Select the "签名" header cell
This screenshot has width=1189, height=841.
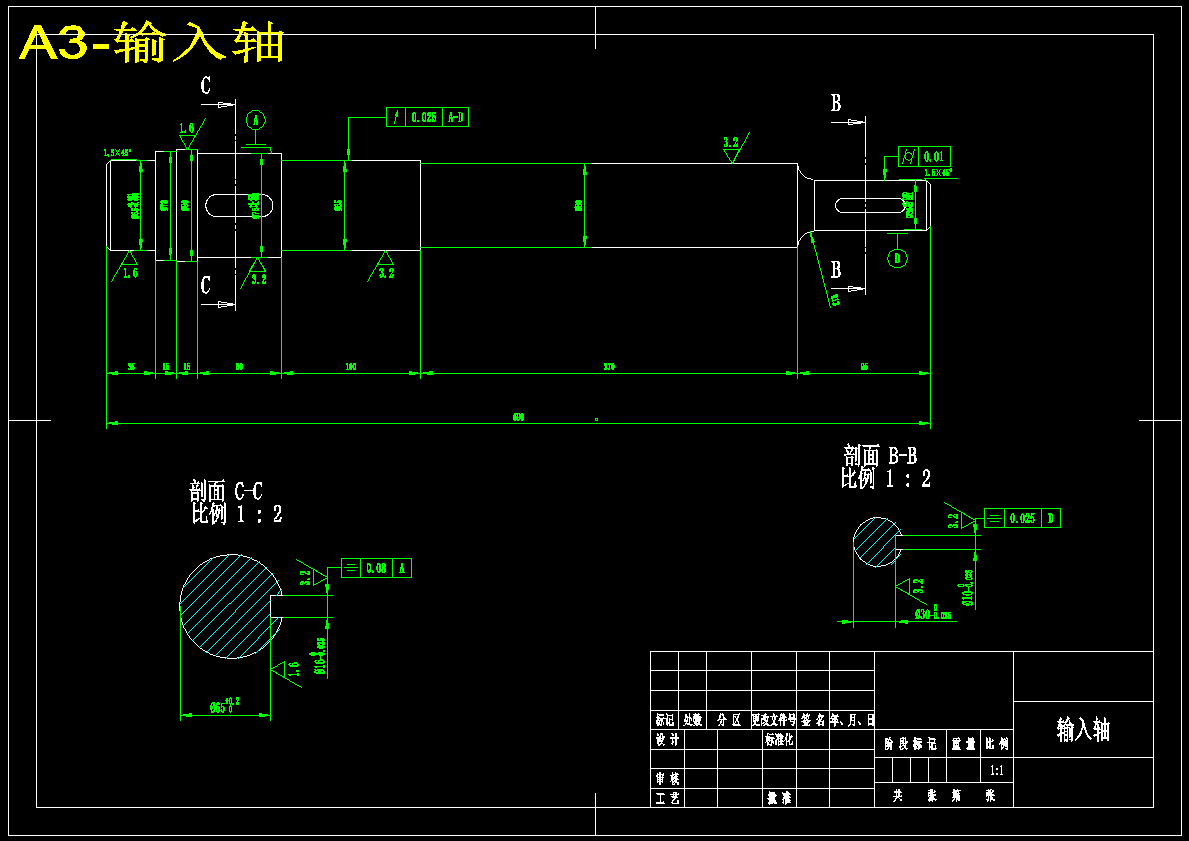[x=813, y=720]
